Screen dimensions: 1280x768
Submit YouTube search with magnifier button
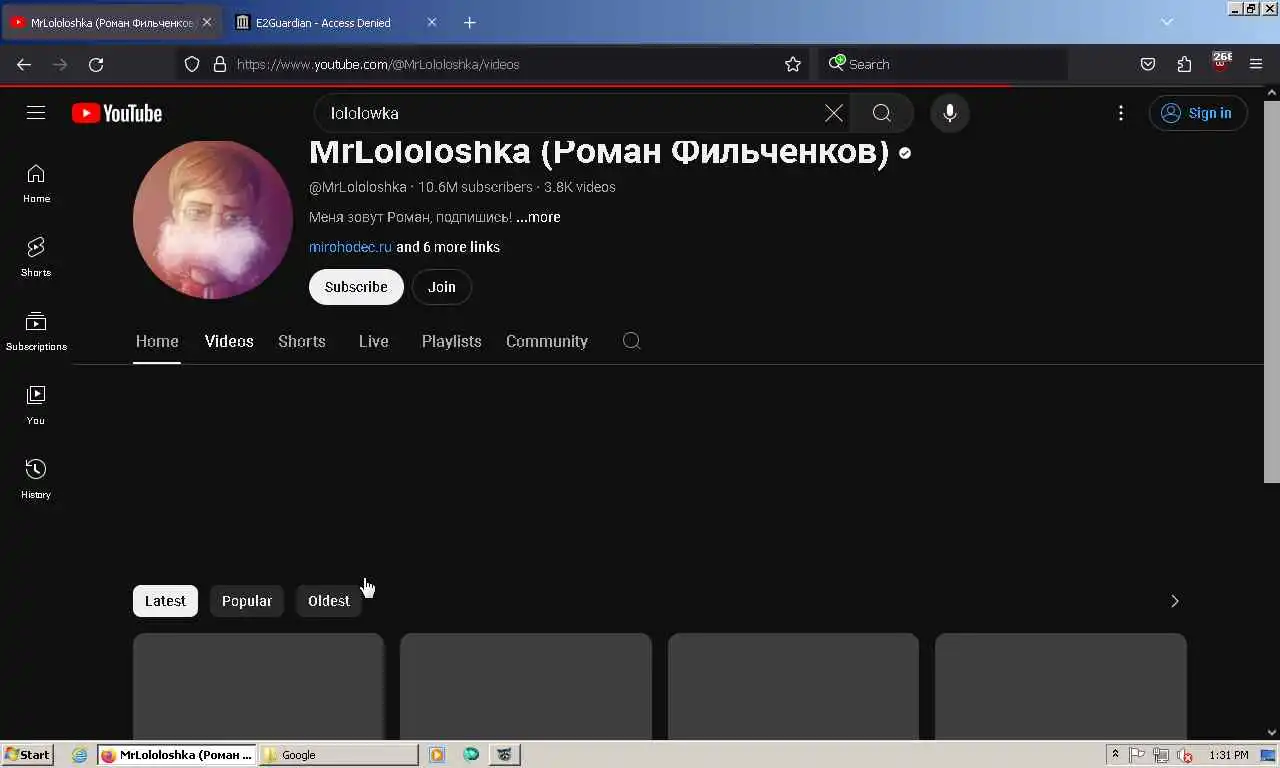point(881,113)
